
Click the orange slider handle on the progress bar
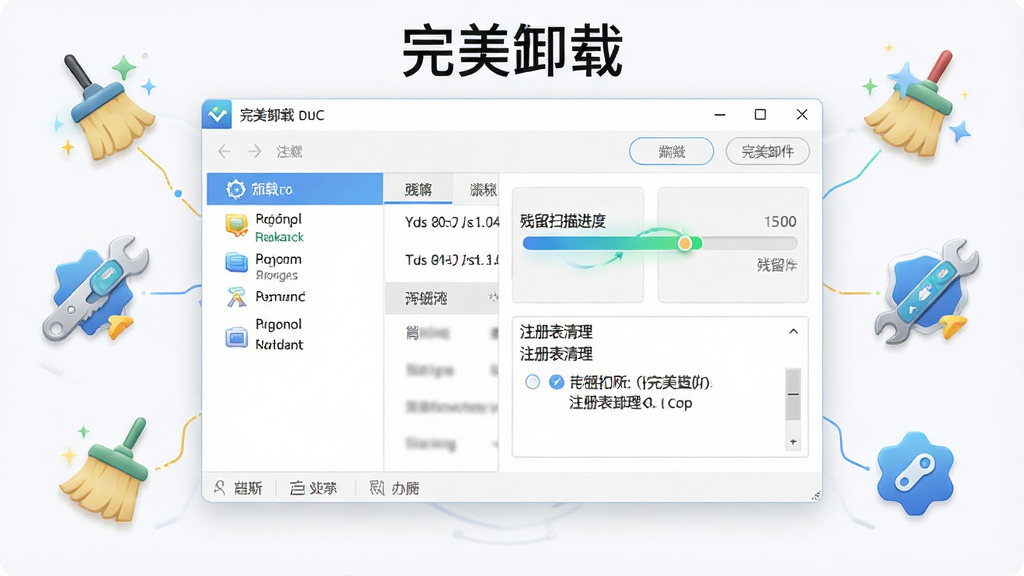[x=684, y=244]
